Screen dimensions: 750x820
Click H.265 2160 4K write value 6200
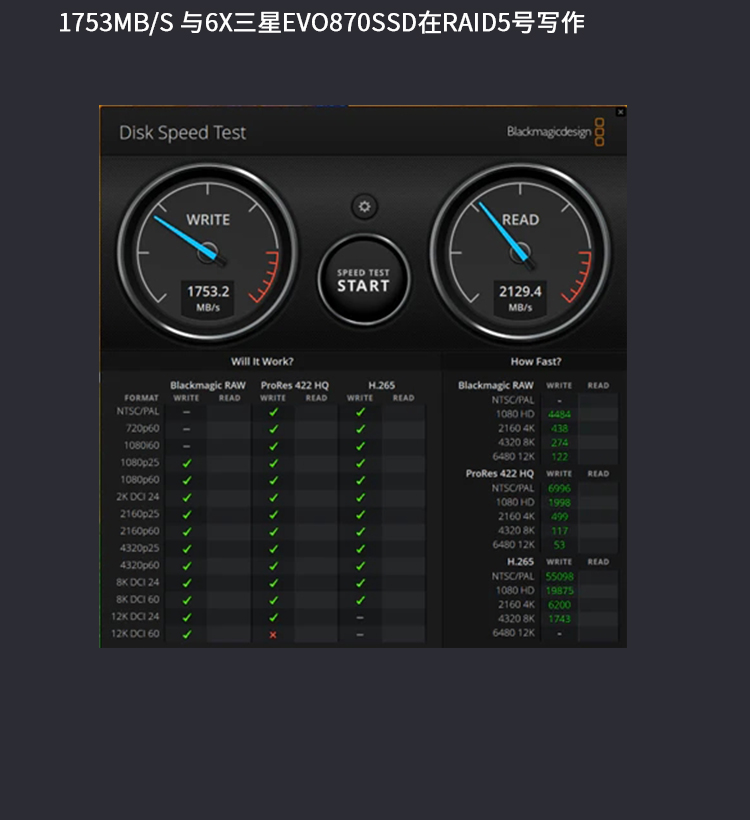click(559, 605)
